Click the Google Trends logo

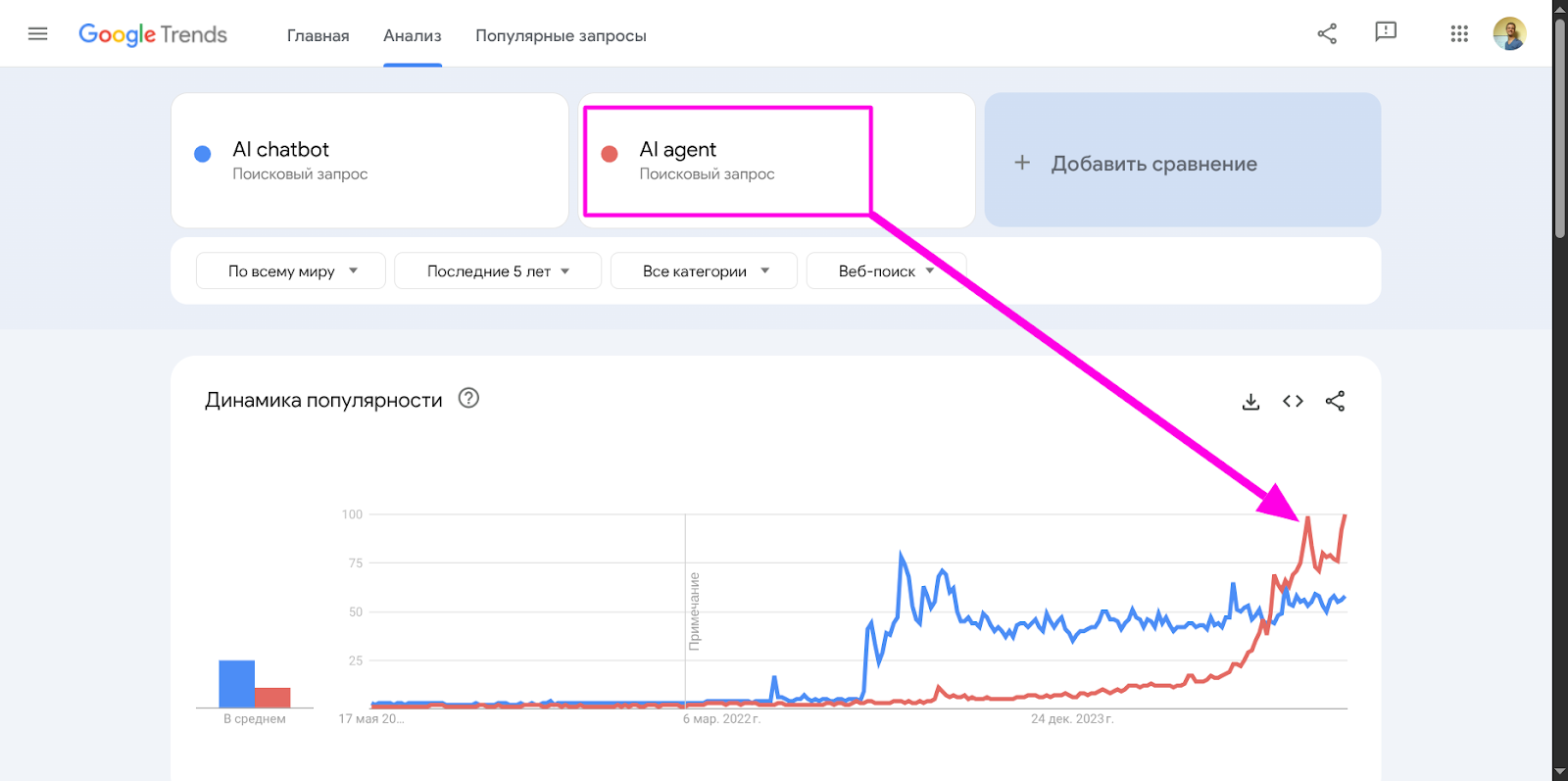(x=152, y=34)
